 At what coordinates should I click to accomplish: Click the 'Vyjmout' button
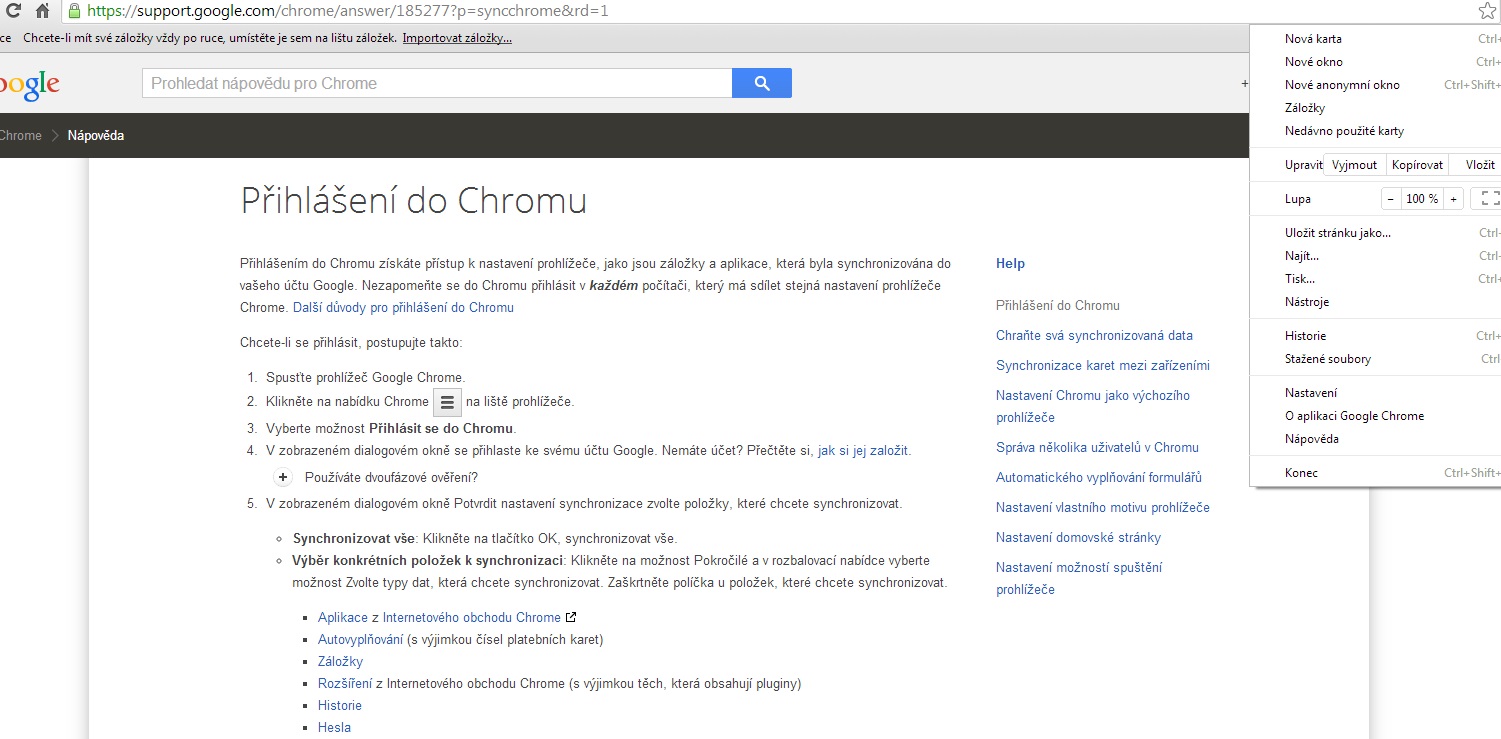pyautogui.click(x=1355, y=165)
